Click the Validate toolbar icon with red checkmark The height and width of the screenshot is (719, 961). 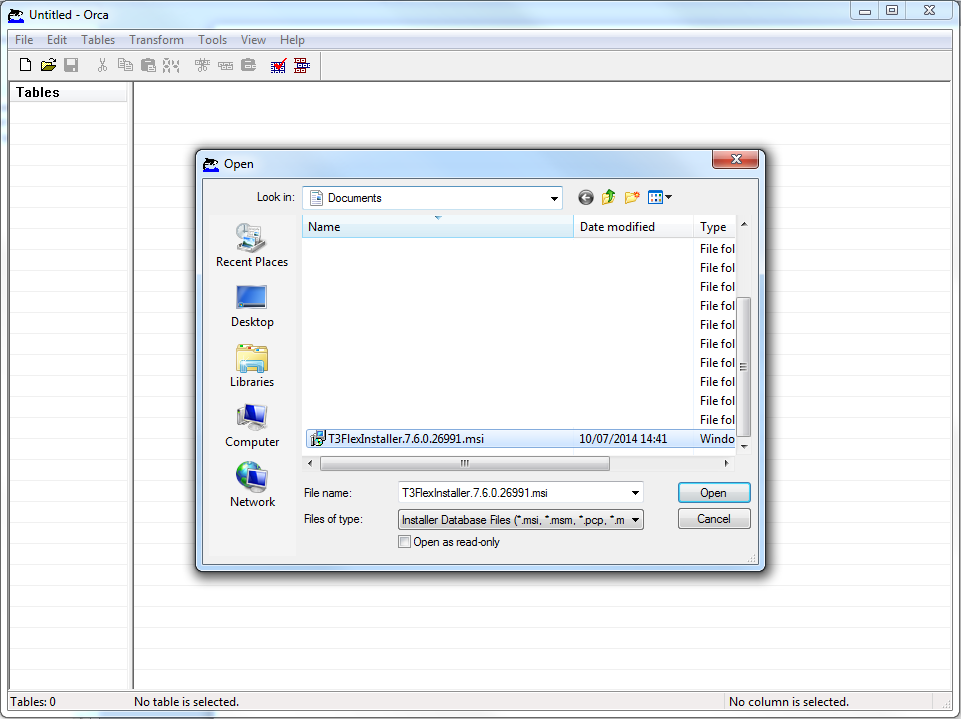279,65
